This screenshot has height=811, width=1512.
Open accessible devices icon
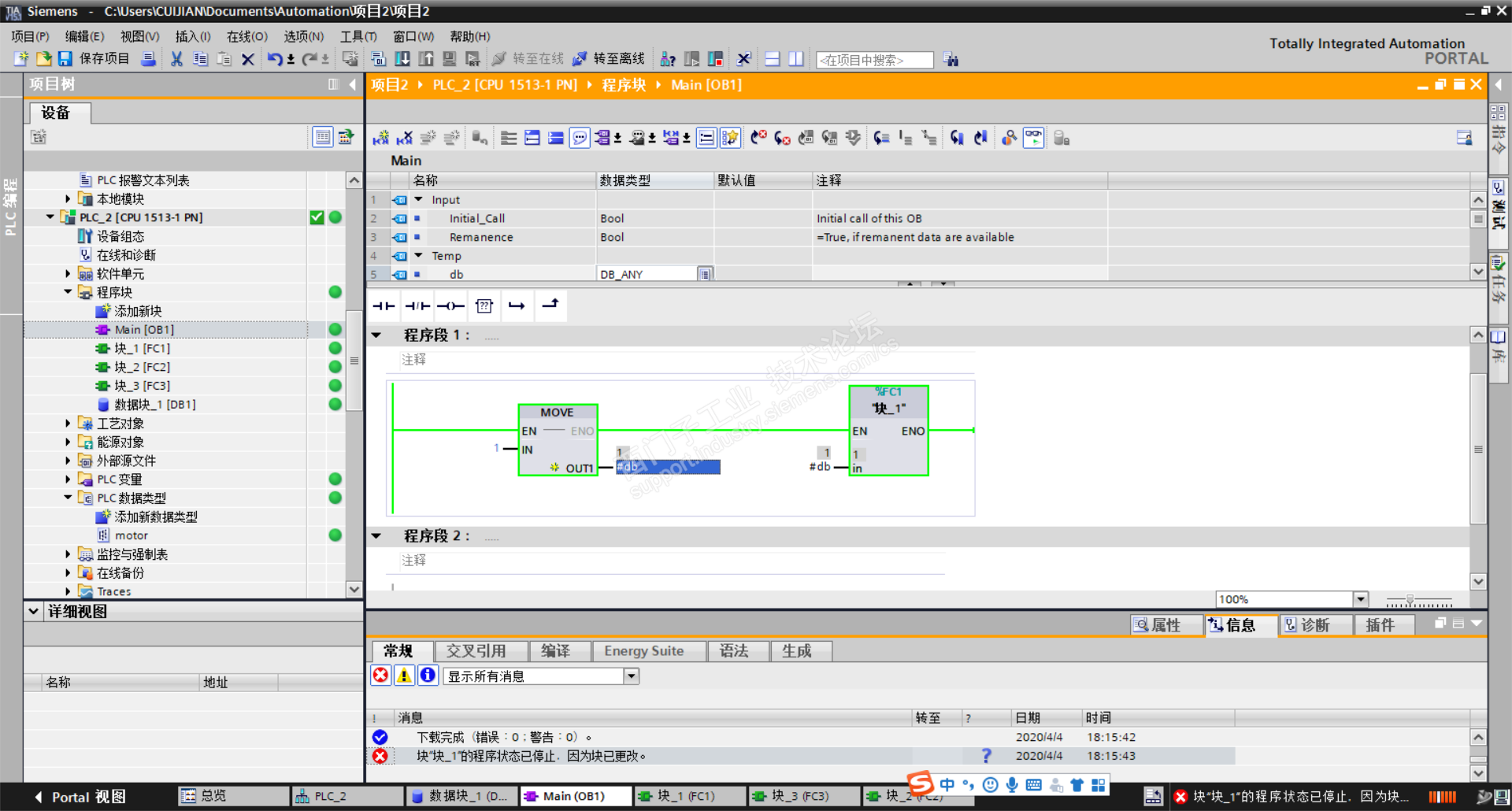pos(668,59)
